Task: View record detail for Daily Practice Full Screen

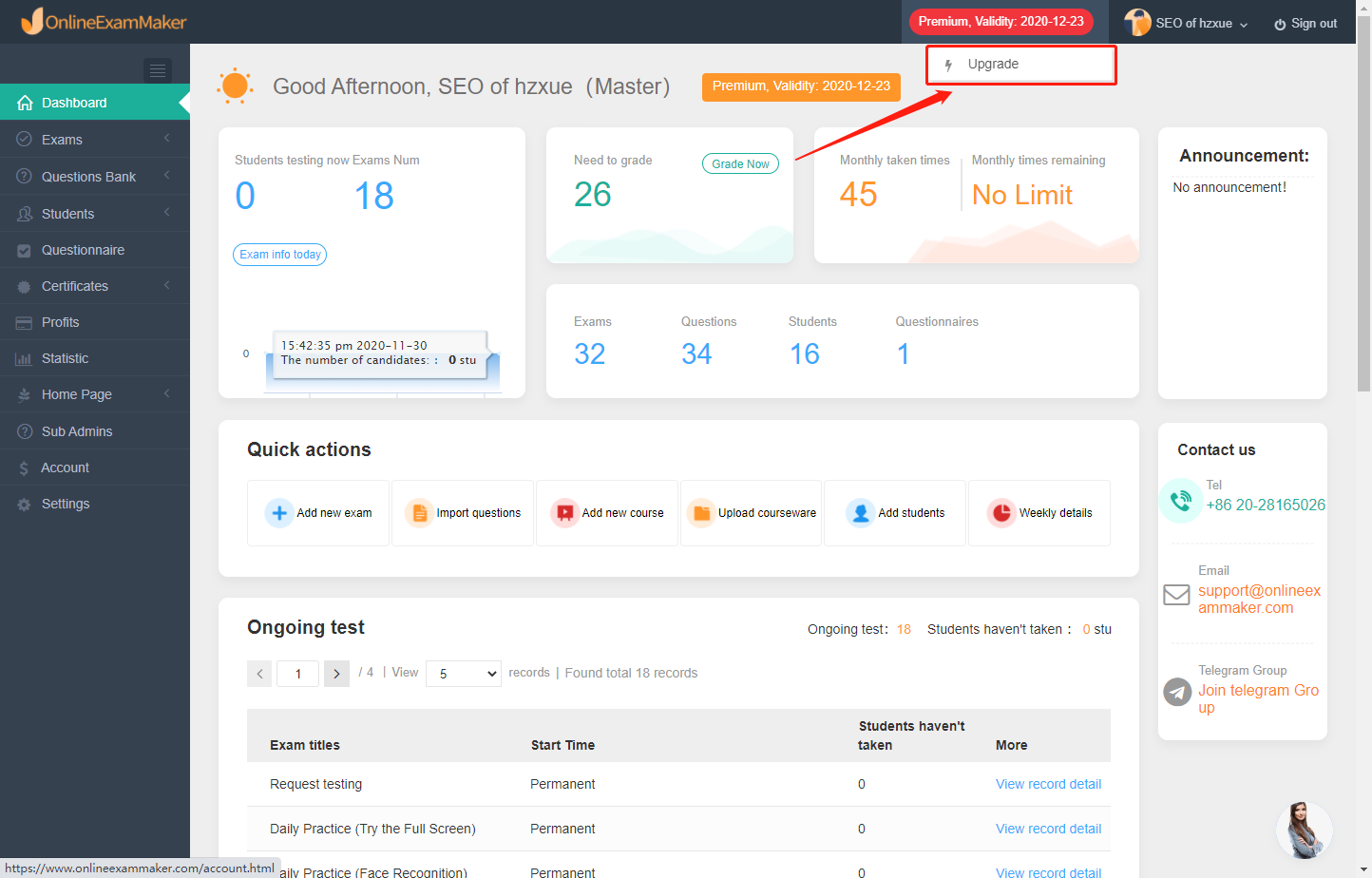Action: [x=1048, y=829]
